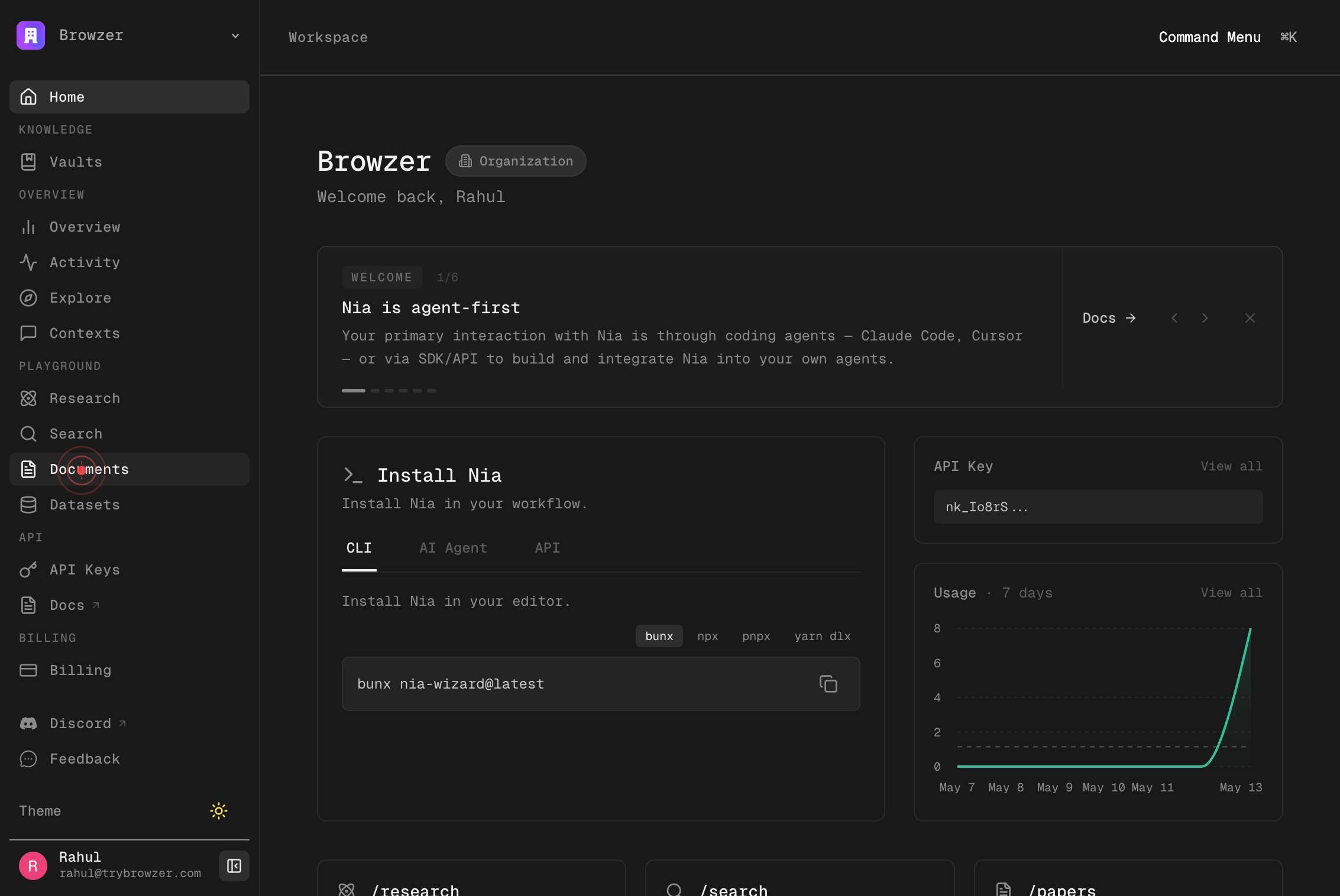Click View all next to API Key
The height and width of the screenshot is (896, 1340).
[x=1231, y=466]
